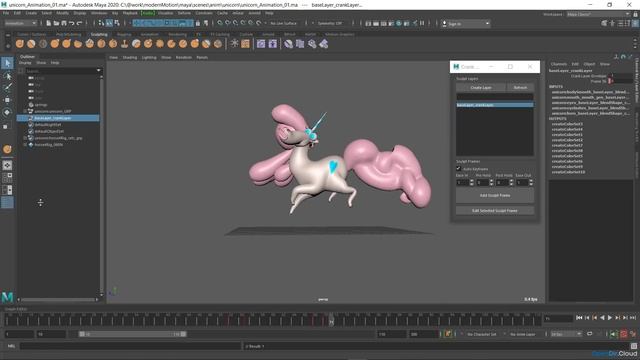Toggle the red Auto Key button on timeline
This screenshot has height=360, width=640.
[624, 334]
